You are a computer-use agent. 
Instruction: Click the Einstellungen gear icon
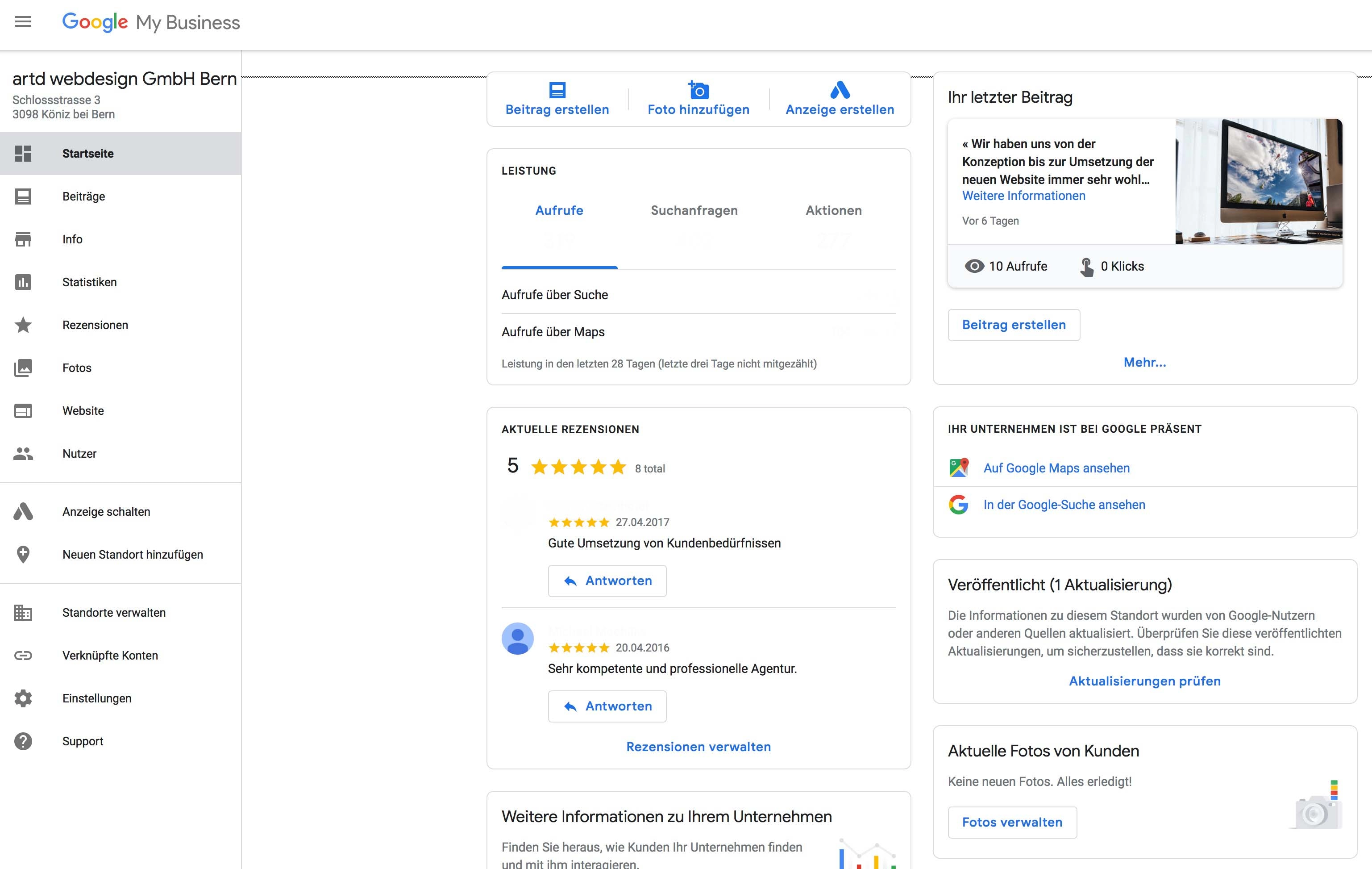click(x=23, y=698)
